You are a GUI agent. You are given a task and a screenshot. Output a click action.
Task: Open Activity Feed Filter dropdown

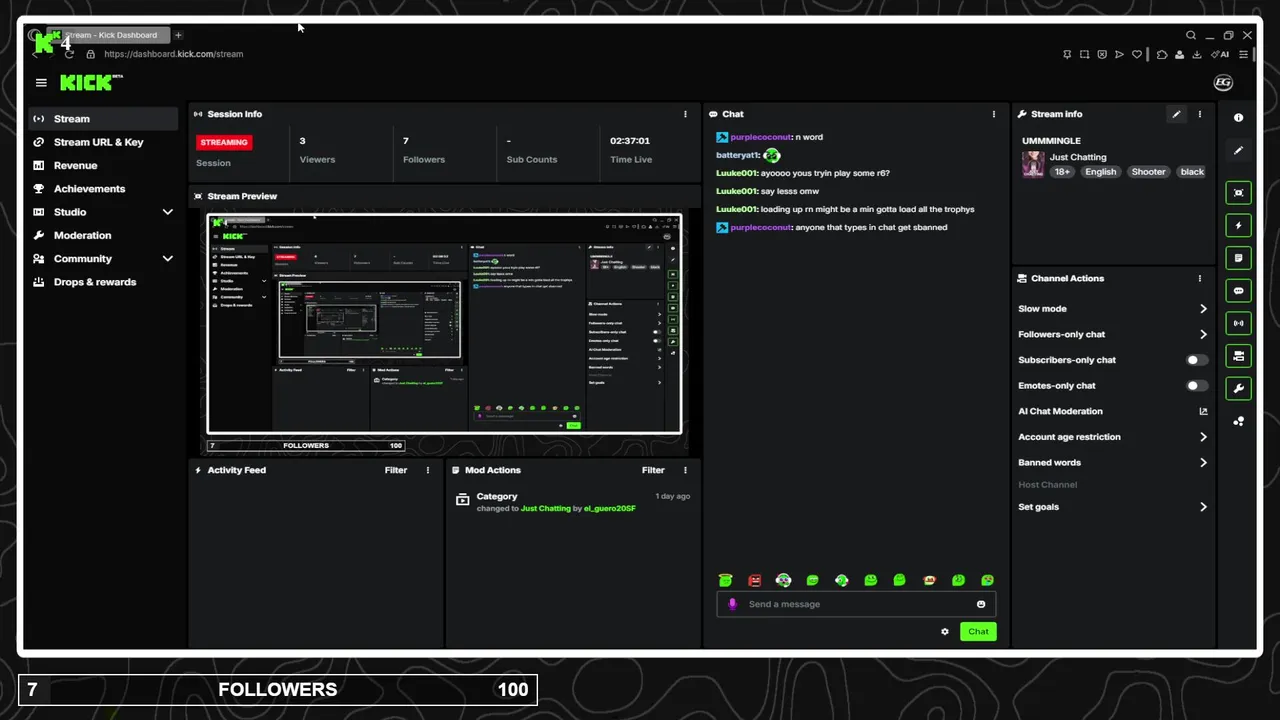click(396, 470)
